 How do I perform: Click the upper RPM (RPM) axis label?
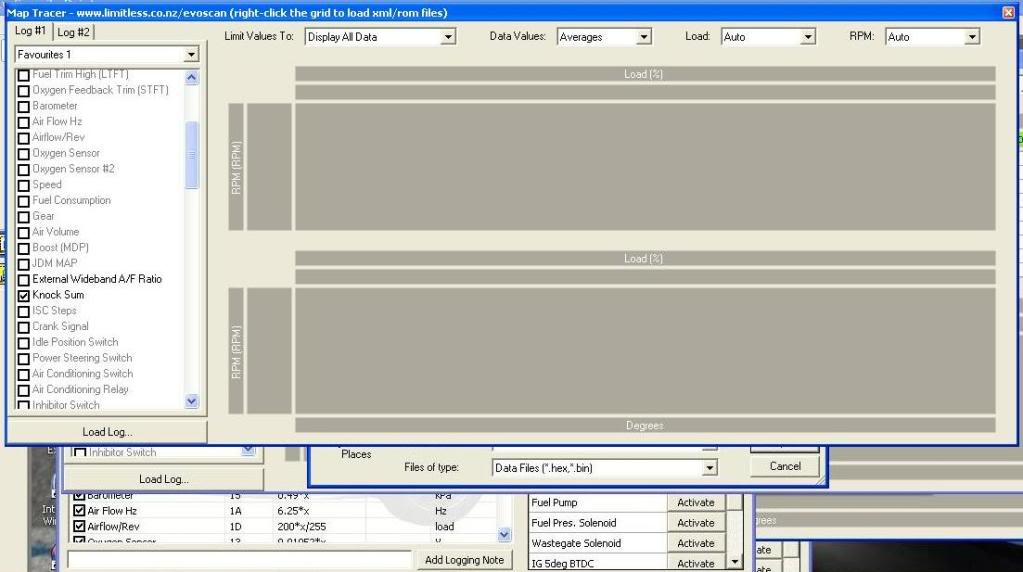(x=236, y=167)
